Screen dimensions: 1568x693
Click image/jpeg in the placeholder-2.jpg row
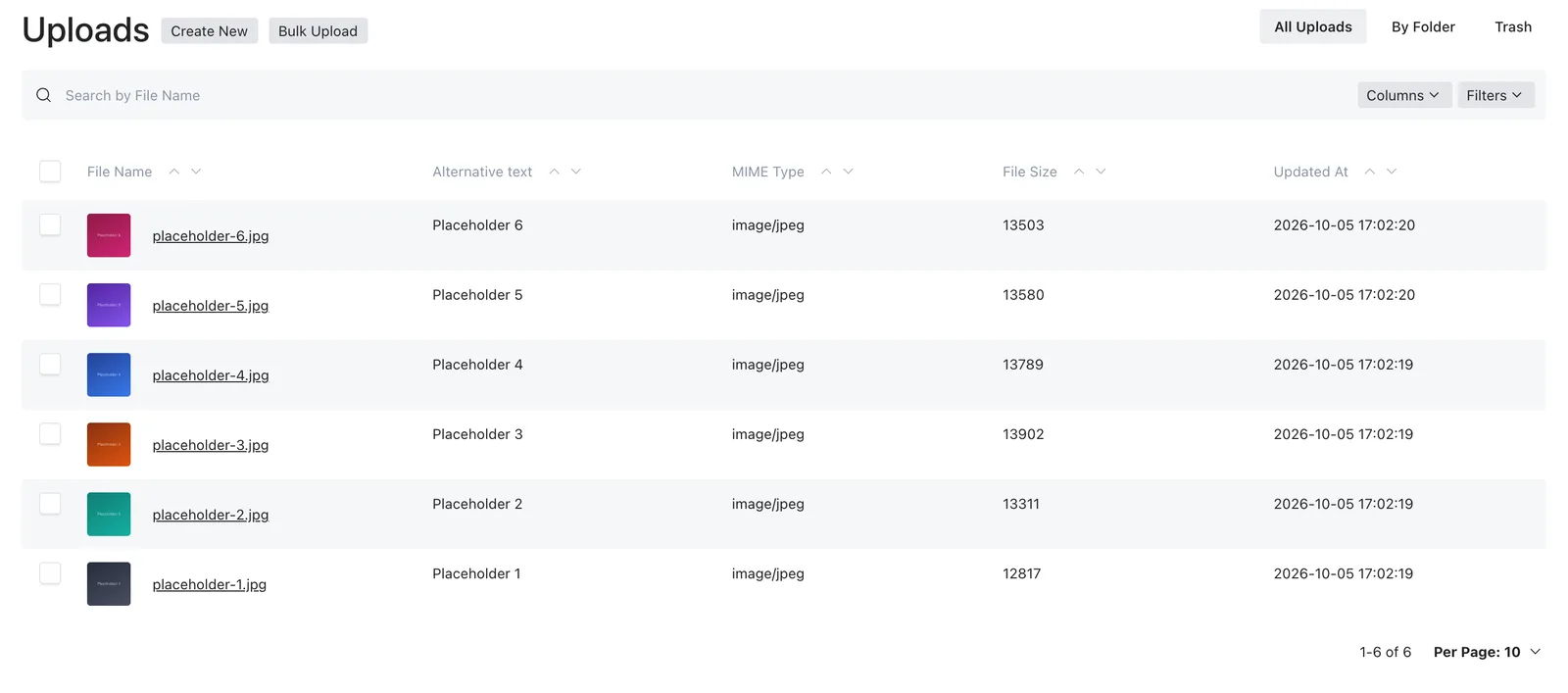click(767, 503)
